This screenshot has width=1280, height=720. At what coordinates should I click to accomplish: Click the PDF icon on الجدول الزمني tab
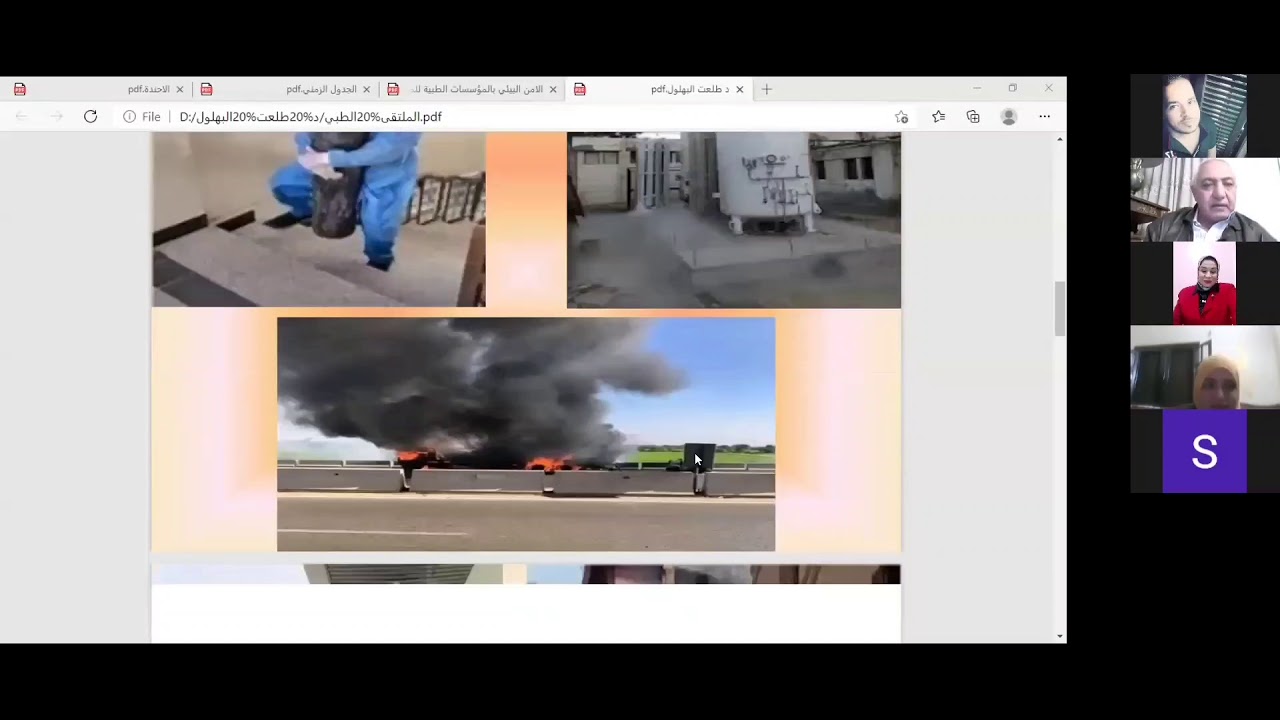207,89
